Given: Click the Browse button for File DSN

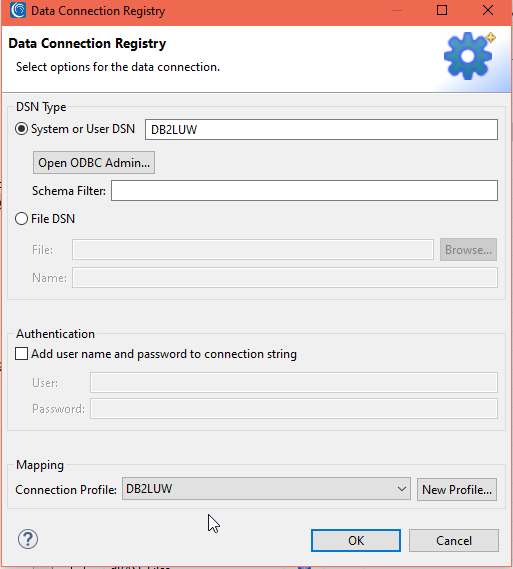Looking at the screenshot, I should pos(468,249).
